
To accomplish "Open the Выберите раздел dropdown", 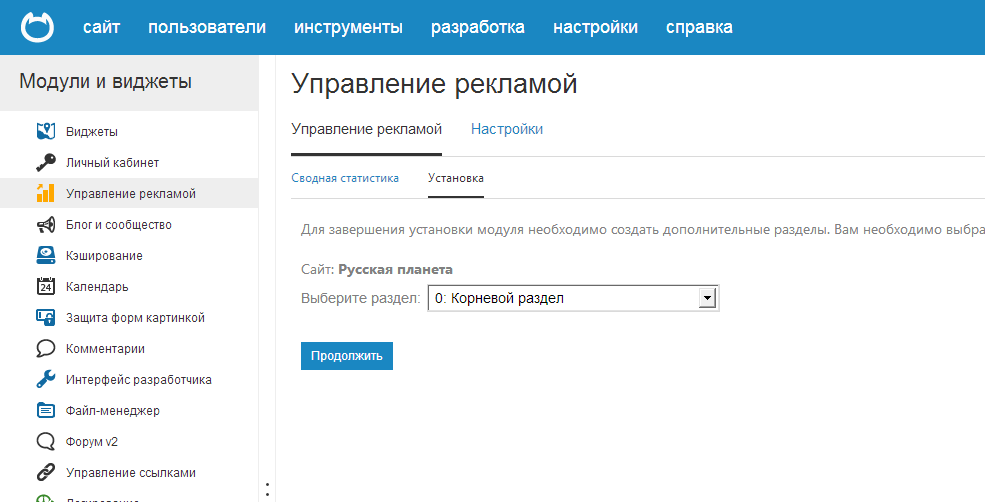I will [573, 298].
